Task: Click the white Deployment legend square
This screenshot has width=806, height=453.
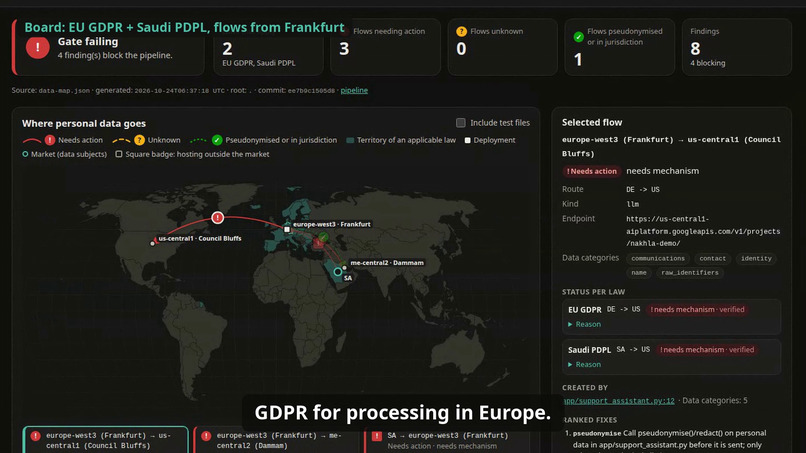Action: coord(467,140)
